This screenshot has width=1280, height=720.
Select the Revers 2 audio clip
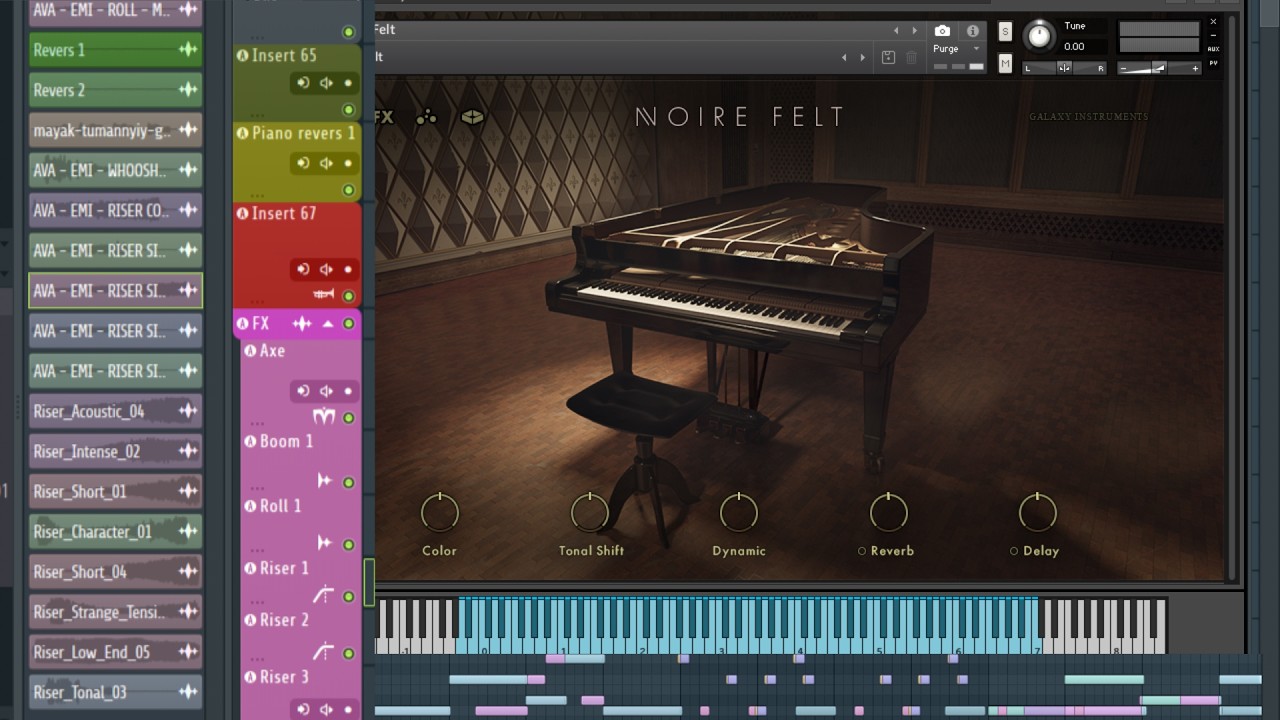coord(115,90)
